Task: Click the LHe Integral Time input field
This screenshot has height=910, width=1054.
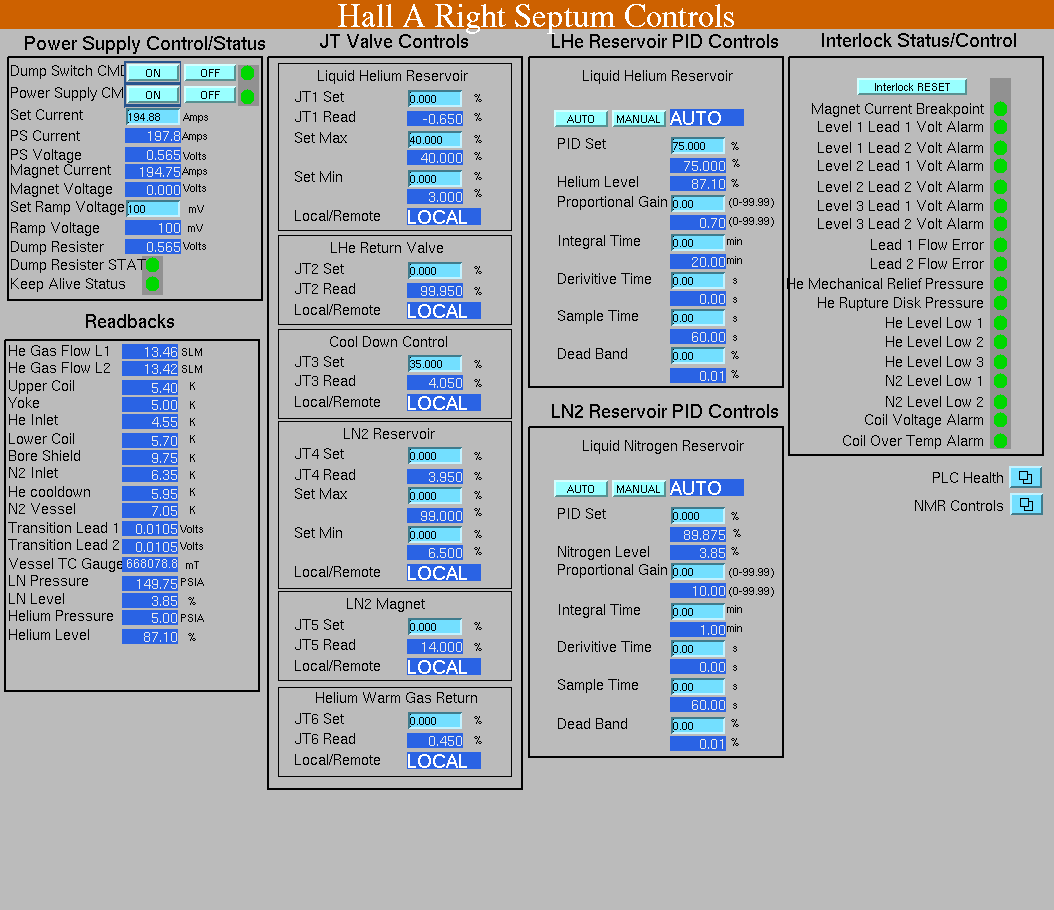Action: click(698, 243)
